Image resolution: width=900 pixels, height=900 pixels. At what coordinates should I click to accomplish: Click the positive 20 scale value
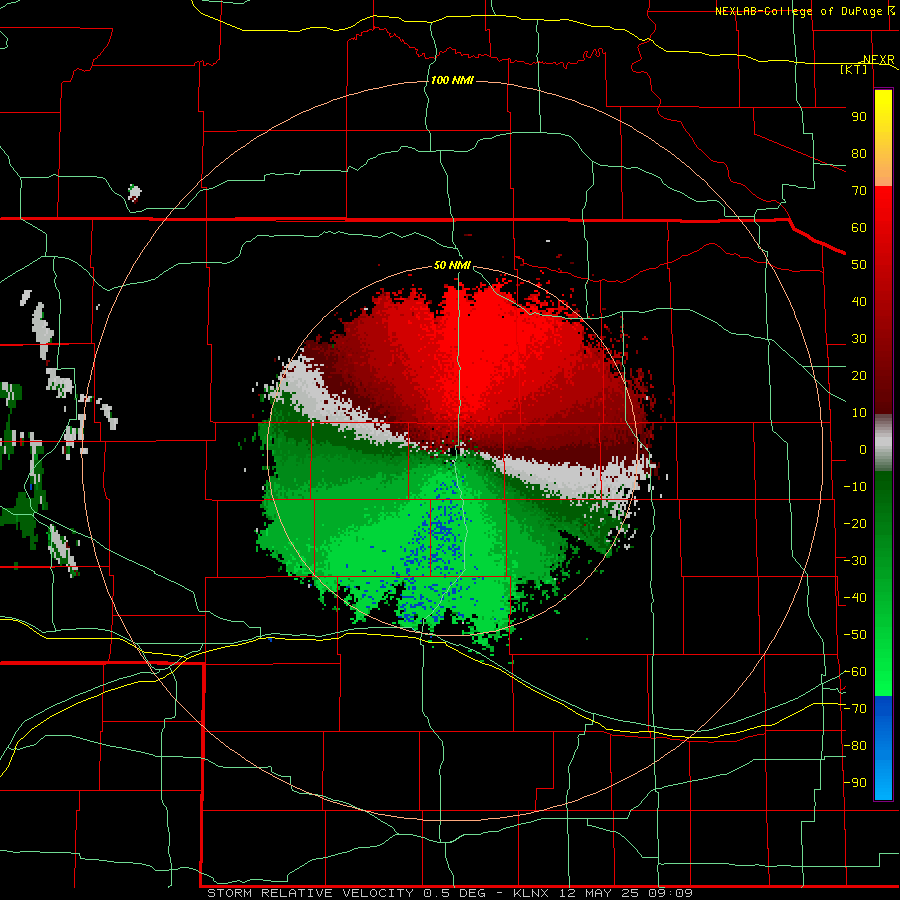[859, 375]
